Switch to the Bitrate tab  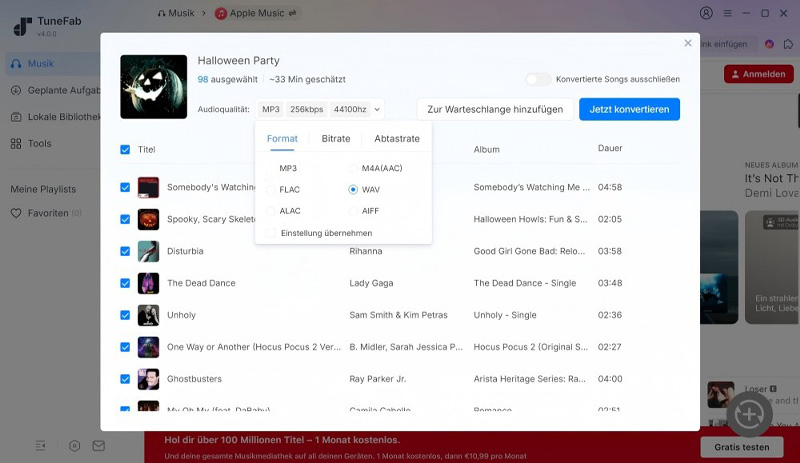pos(336,139)
